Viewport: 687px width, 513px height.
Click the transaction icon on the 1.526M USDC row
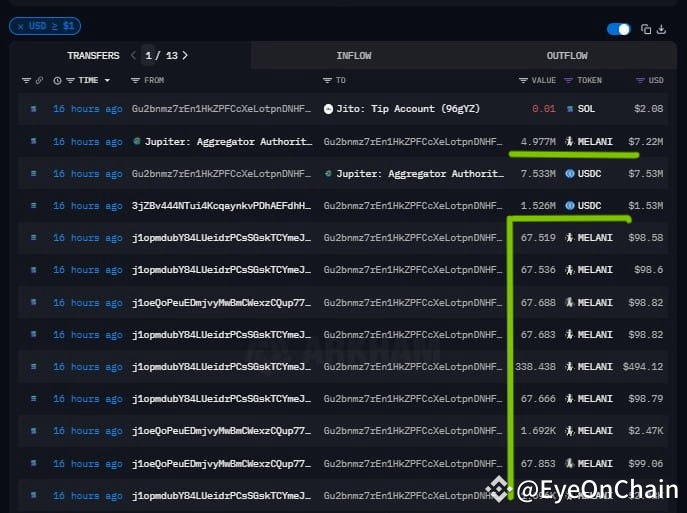34,205
